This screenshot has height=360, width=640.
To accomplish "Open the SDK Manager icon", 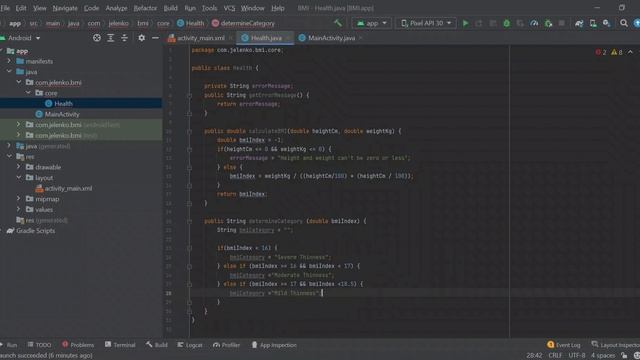I will point(607,23).
